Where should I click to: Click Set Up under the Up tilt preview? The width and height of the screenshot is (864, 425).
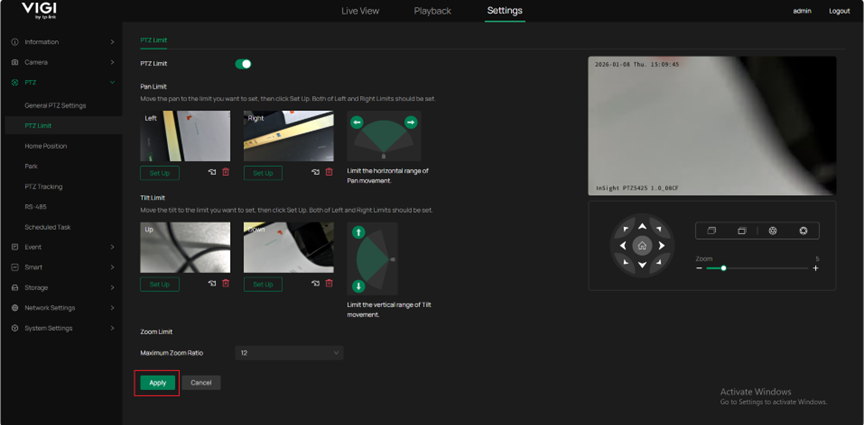(x=160, y=284)
